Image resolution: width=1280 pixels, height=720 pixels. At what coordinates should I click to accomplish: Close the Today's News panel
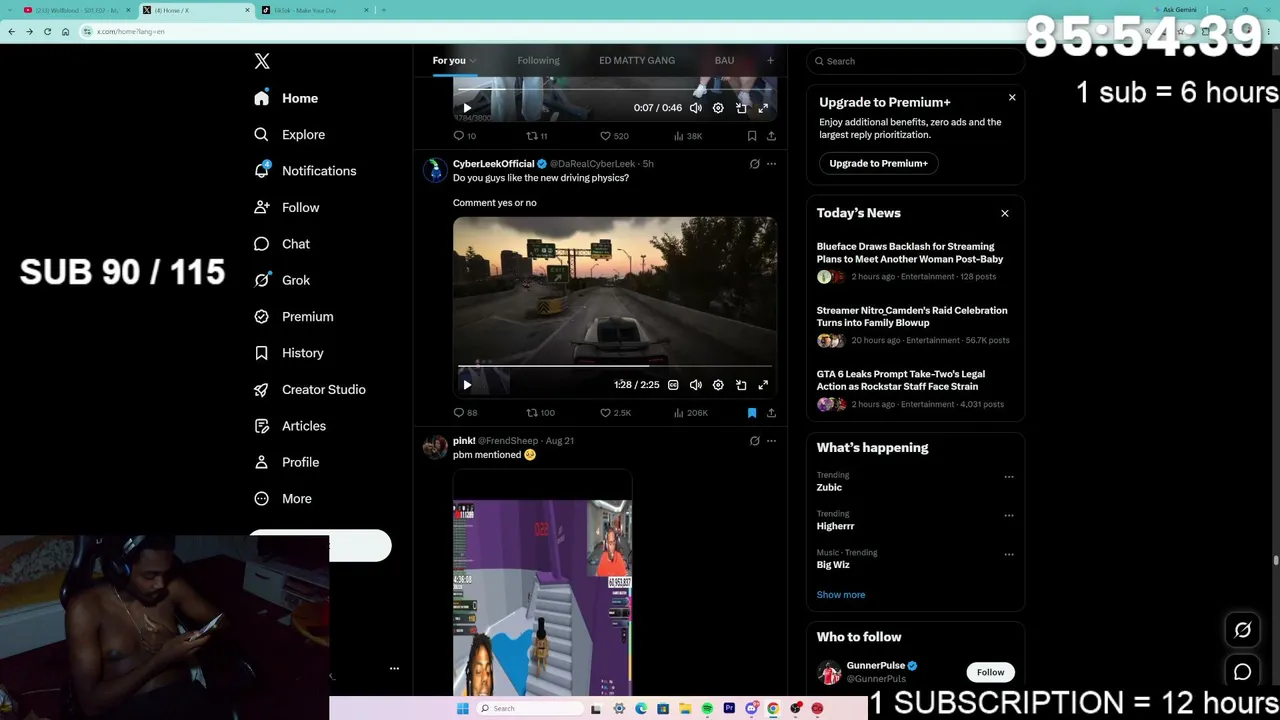[1005, 213]
